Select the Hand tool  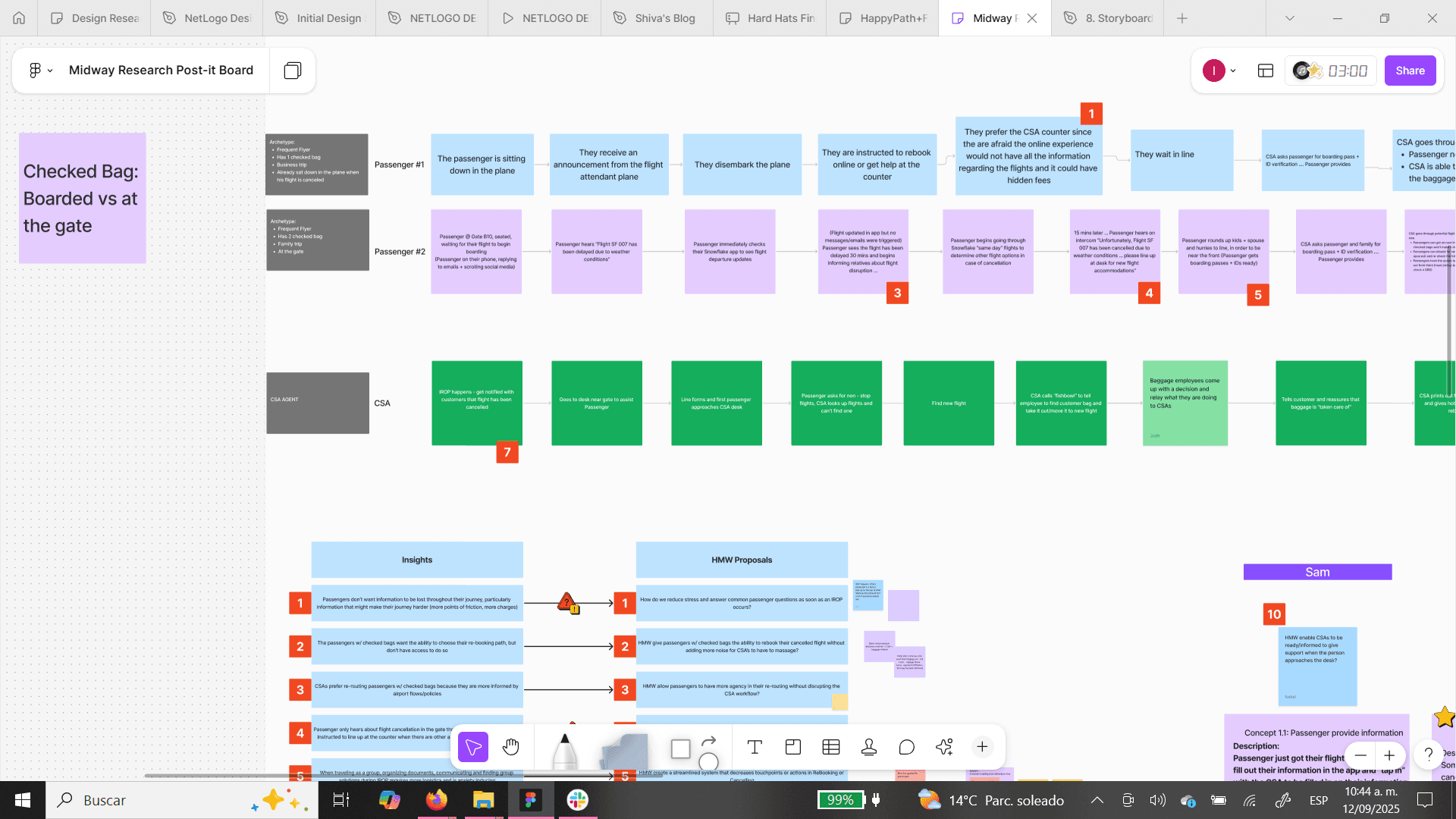pyautogui.click(x=511, y=748)
